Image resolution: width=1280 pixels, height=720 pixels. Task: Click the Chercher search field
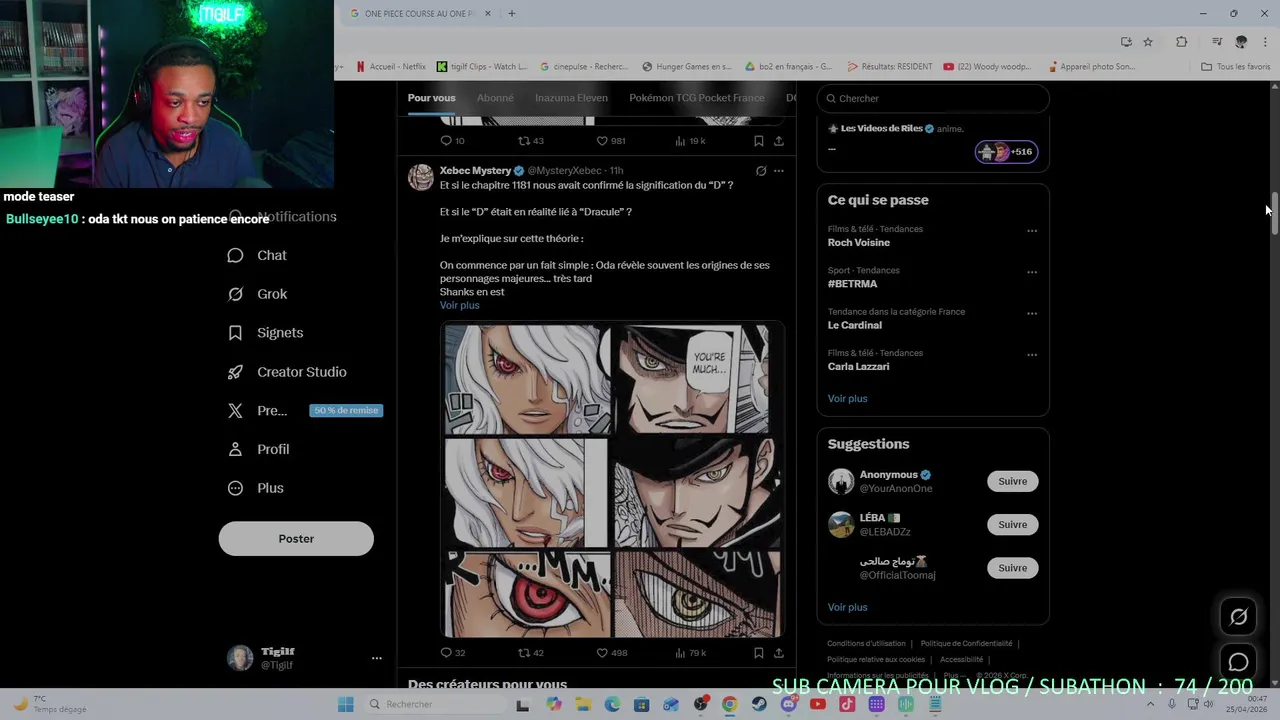pyautogui.click(x=933, y=98)
